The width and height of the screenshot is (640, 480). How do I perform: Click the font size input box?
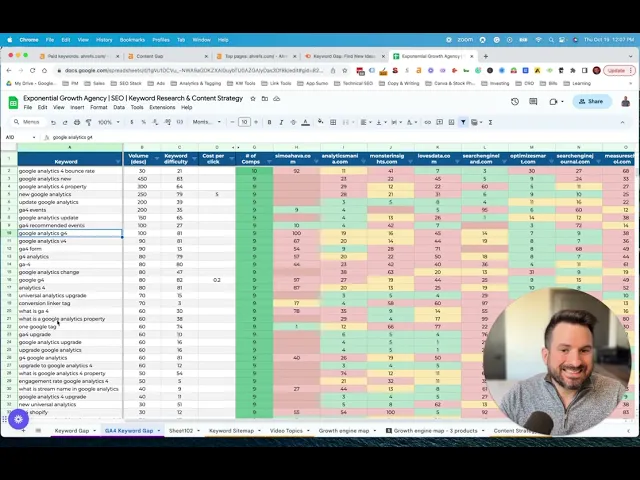[244, 122]
